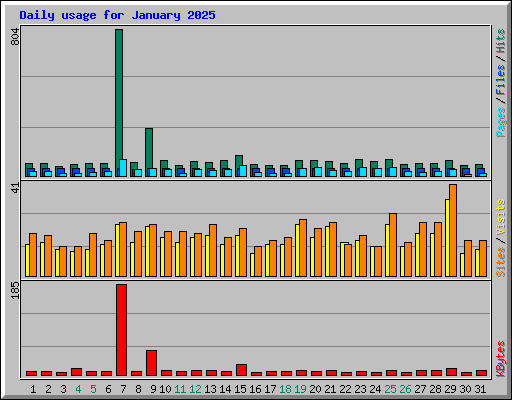Viewport: 512px width, 400px height.
Task: Click the green weekend day label 5
Action: [93, 389]
